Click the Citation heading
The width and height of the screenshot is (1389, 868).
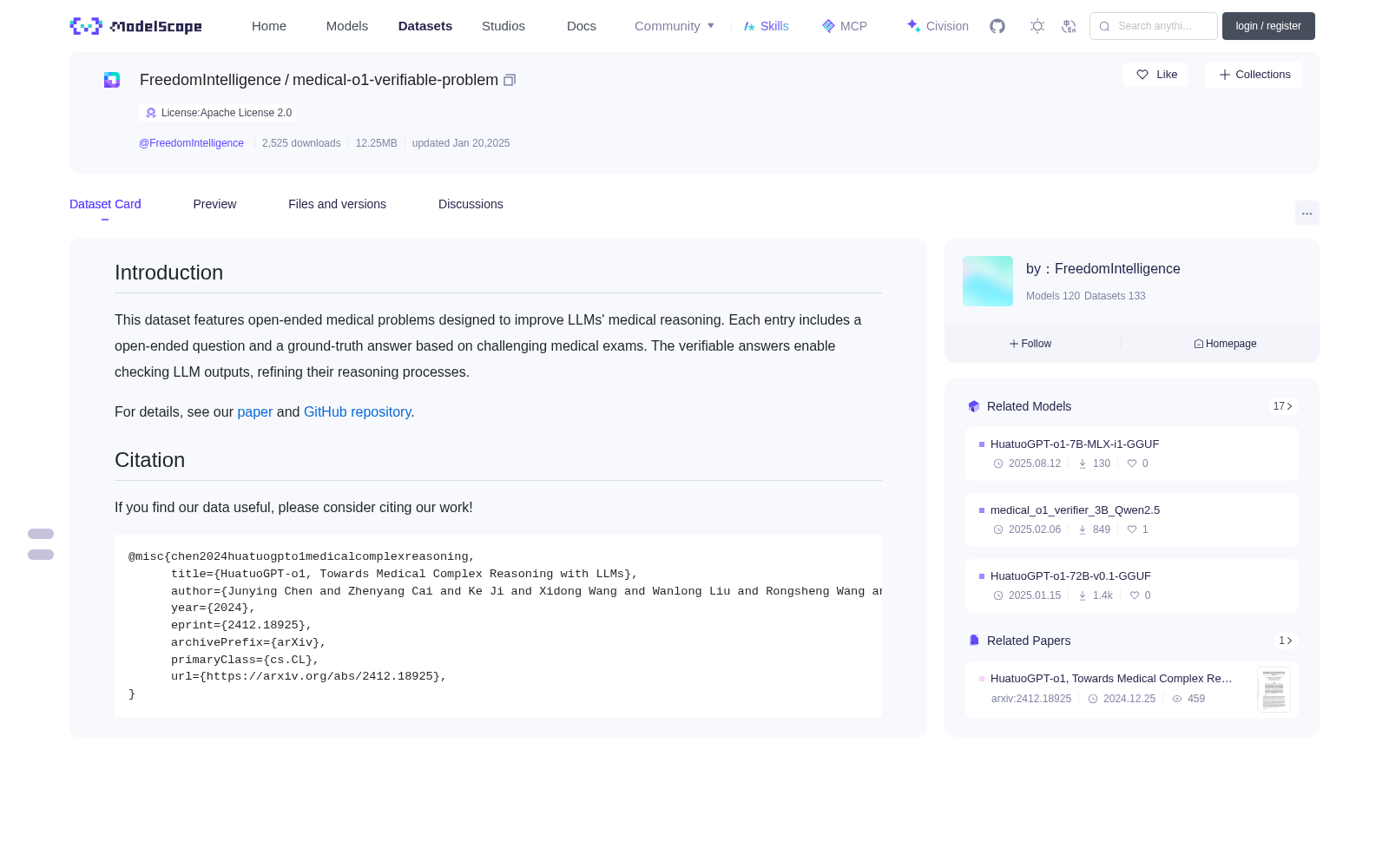[149, 460]
